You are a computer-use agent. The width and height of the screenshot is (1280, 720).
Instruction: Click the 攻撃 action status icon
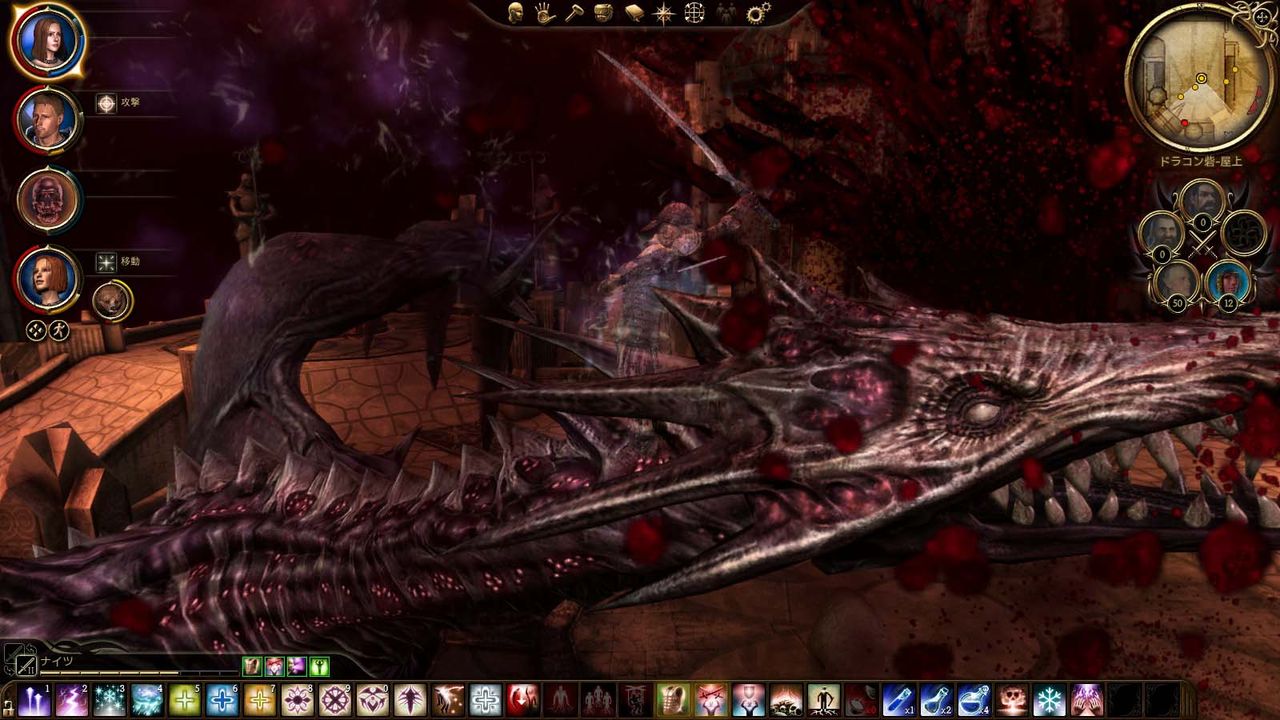coord(106,102)
